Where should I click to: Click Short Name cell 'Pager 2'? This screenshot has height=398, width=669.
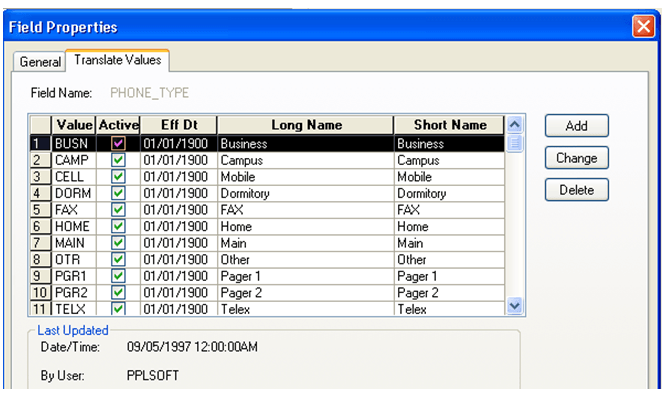point(449,292)
